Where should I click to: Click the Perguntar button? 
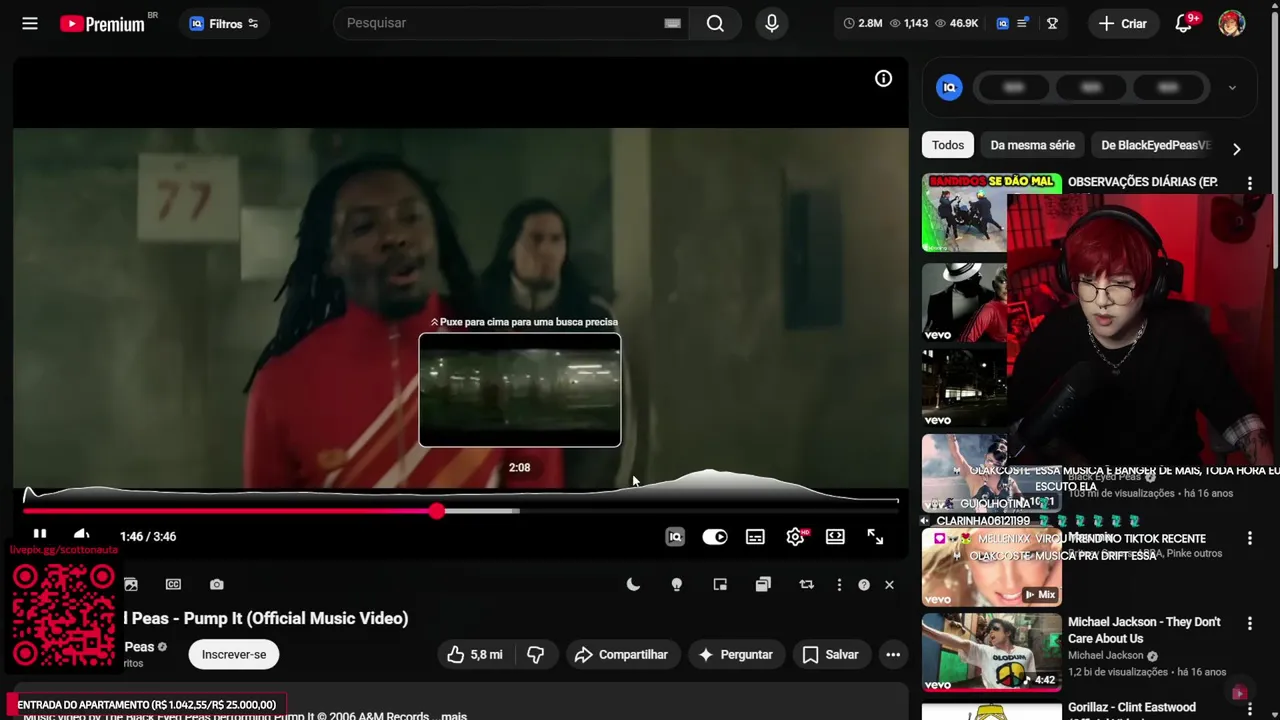(x=736, y=654)
